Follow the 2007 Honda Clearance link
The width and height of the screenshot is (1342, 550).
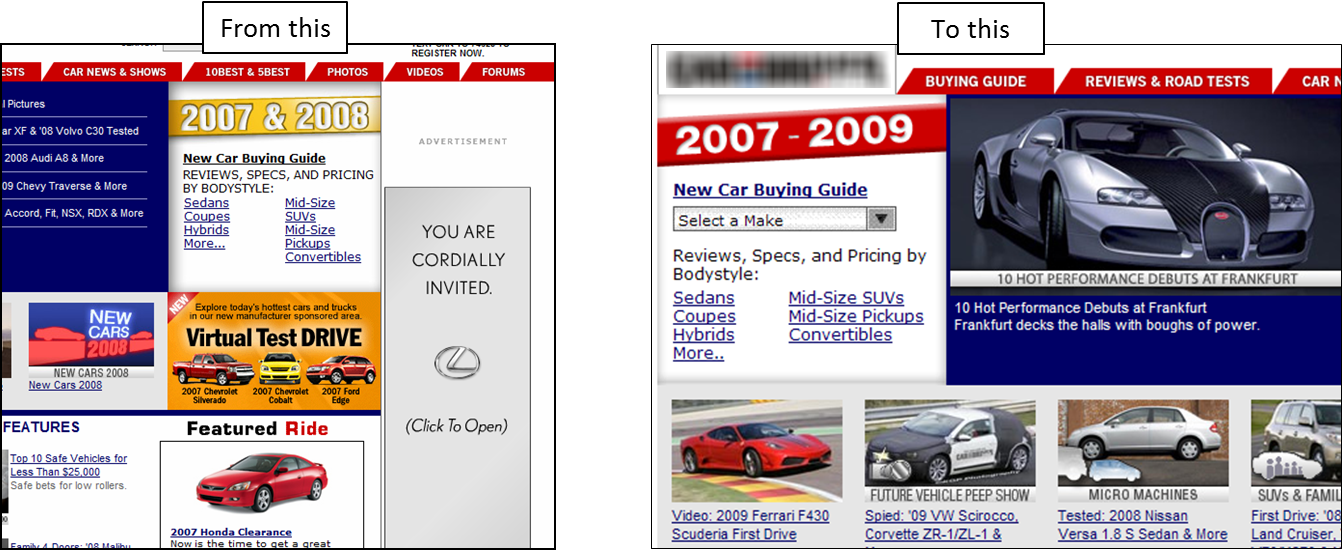pyautogui.click(x=231, y=532)
